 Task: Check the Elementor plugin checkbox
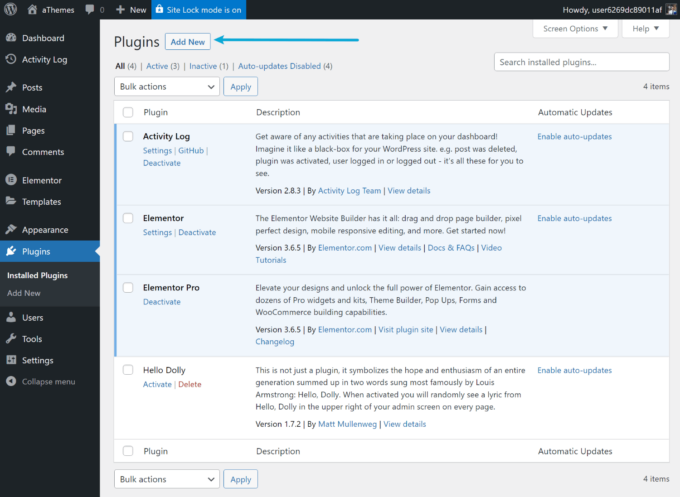(128, 218)
